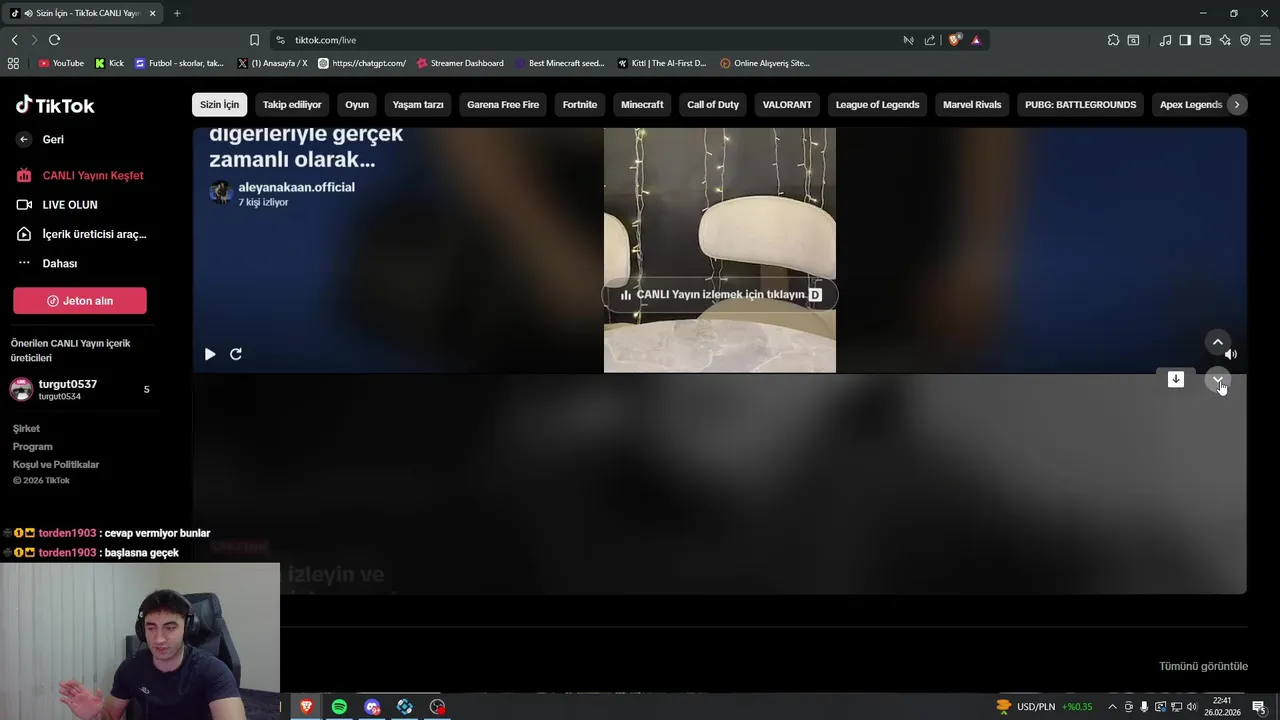Viewport: 1280px width, 720px height.
Task: Open Brave Shields icon
Action: (954, 40)
